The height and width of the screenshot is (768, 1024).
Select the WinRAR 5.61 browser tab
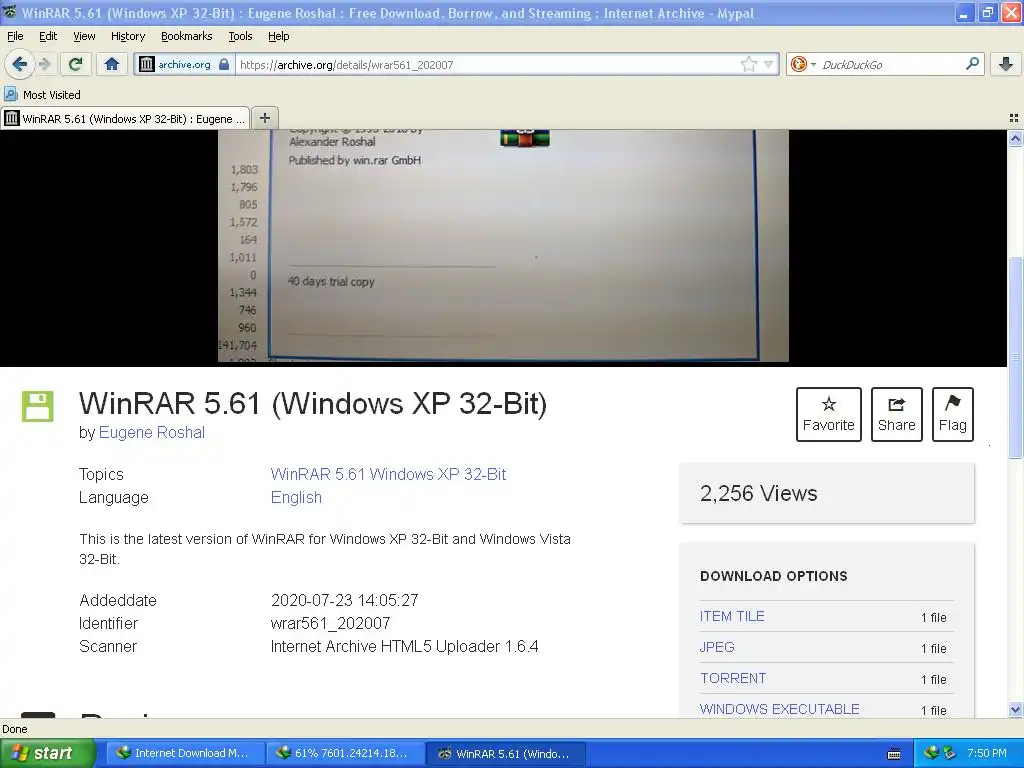click(125, 118)
